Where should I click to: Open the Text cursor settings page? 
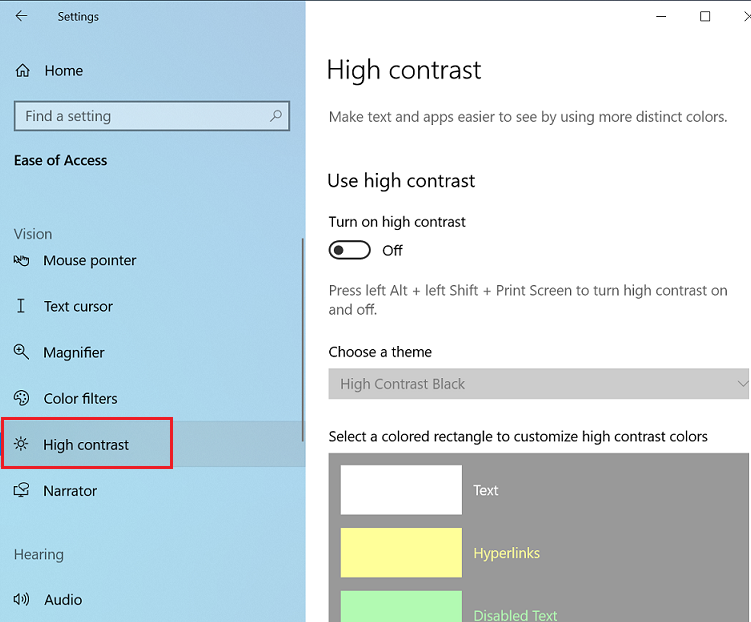click(78, 306)
